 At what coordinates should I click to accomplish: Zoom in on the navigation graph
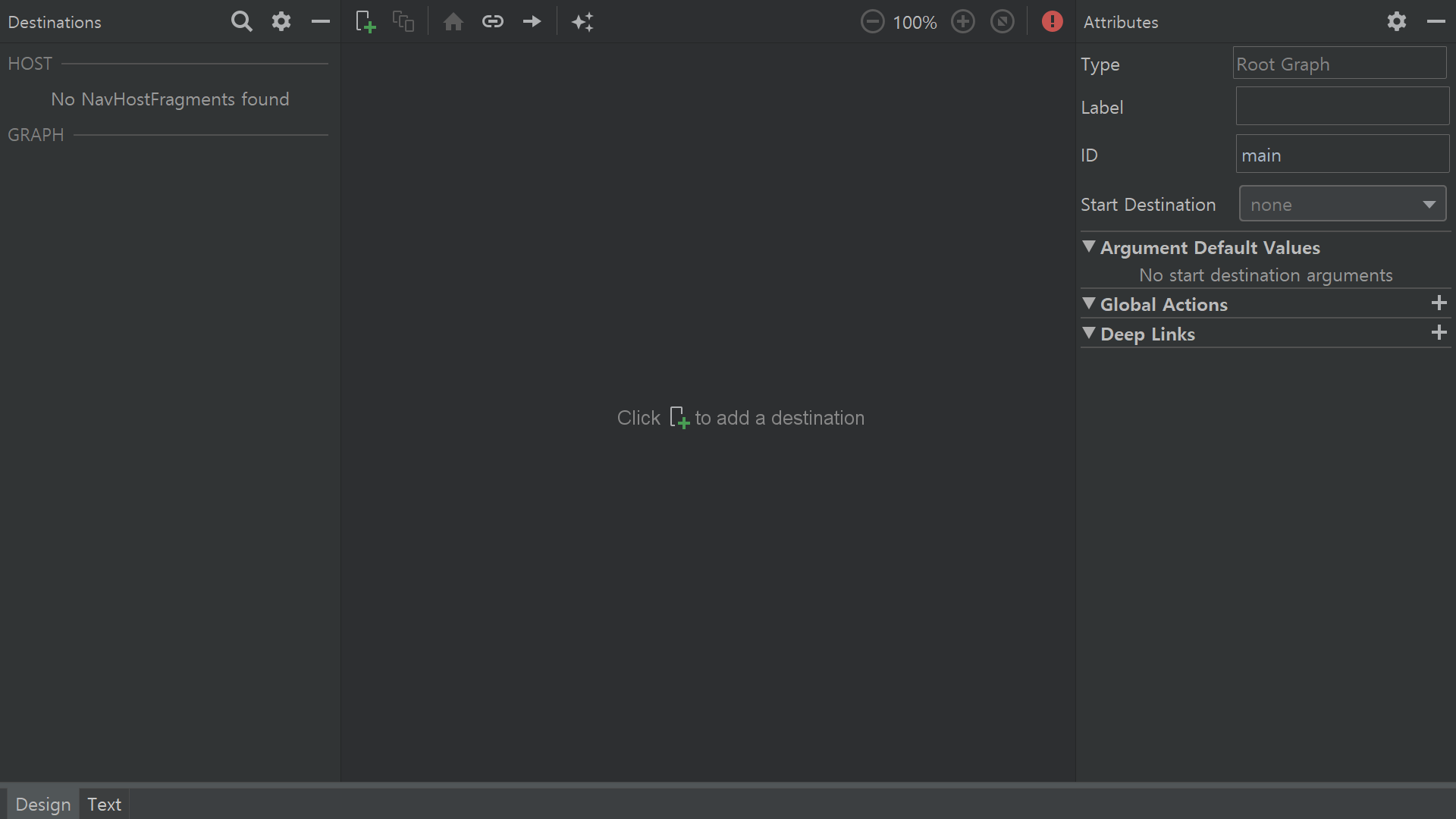[963, 21]
